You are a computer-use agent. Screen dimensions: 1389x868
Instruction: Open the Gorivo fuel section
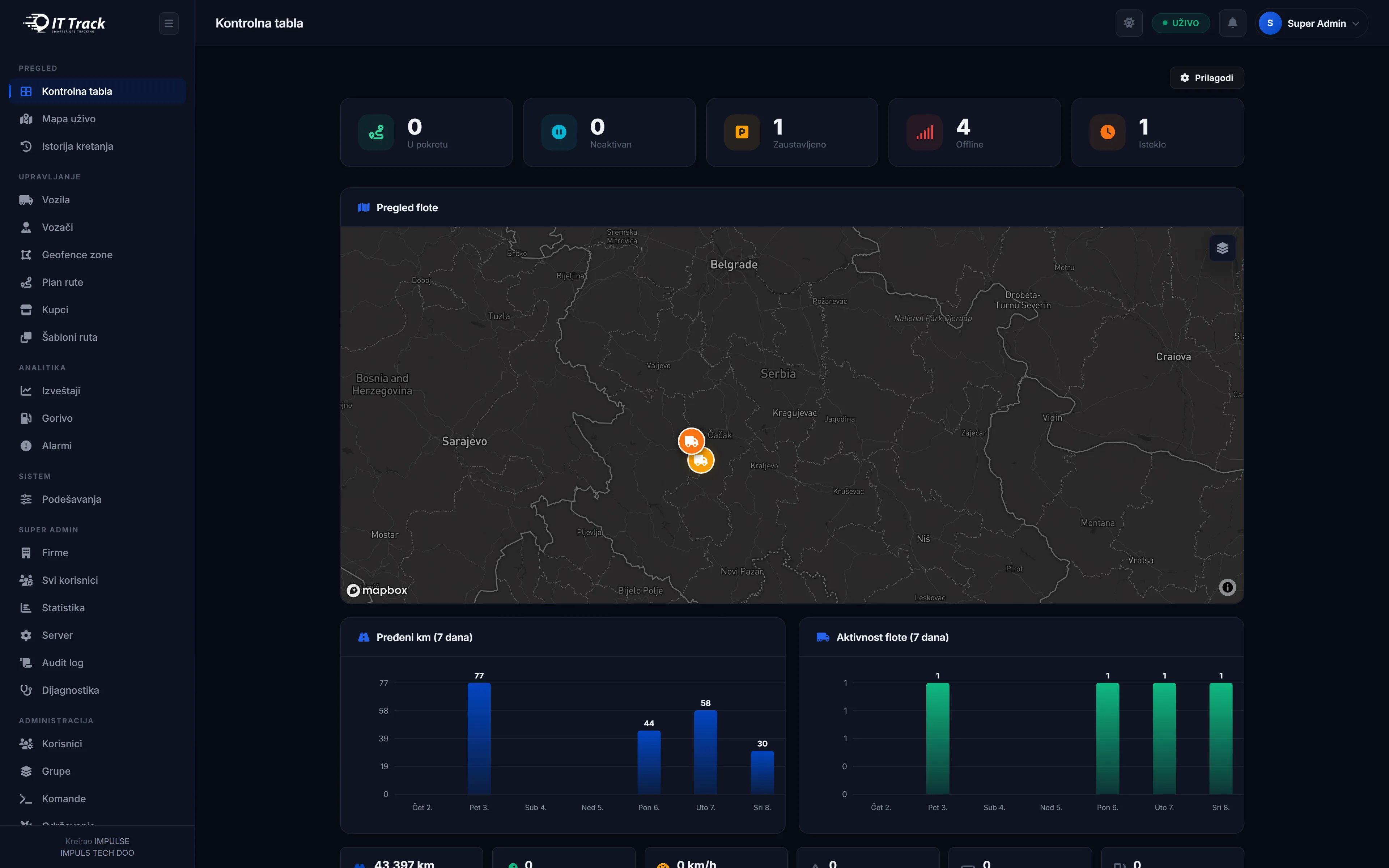pyautogui.click(x=57, y=418)
